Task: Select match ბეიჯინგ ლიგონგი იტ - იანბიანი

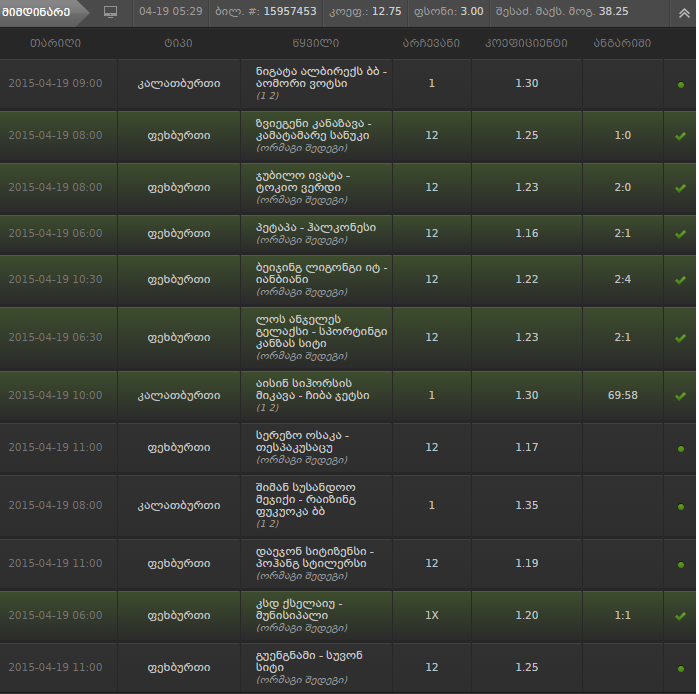Action: click(x=321, y=273)
